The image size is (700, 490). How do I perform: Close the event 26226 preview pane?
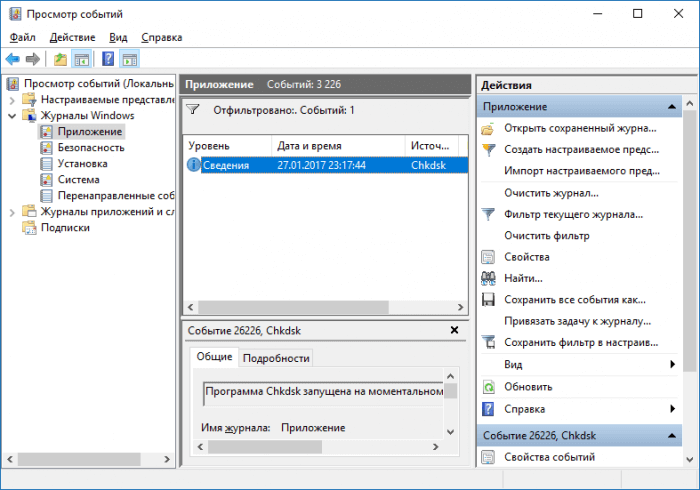click(x=454, y=330)
